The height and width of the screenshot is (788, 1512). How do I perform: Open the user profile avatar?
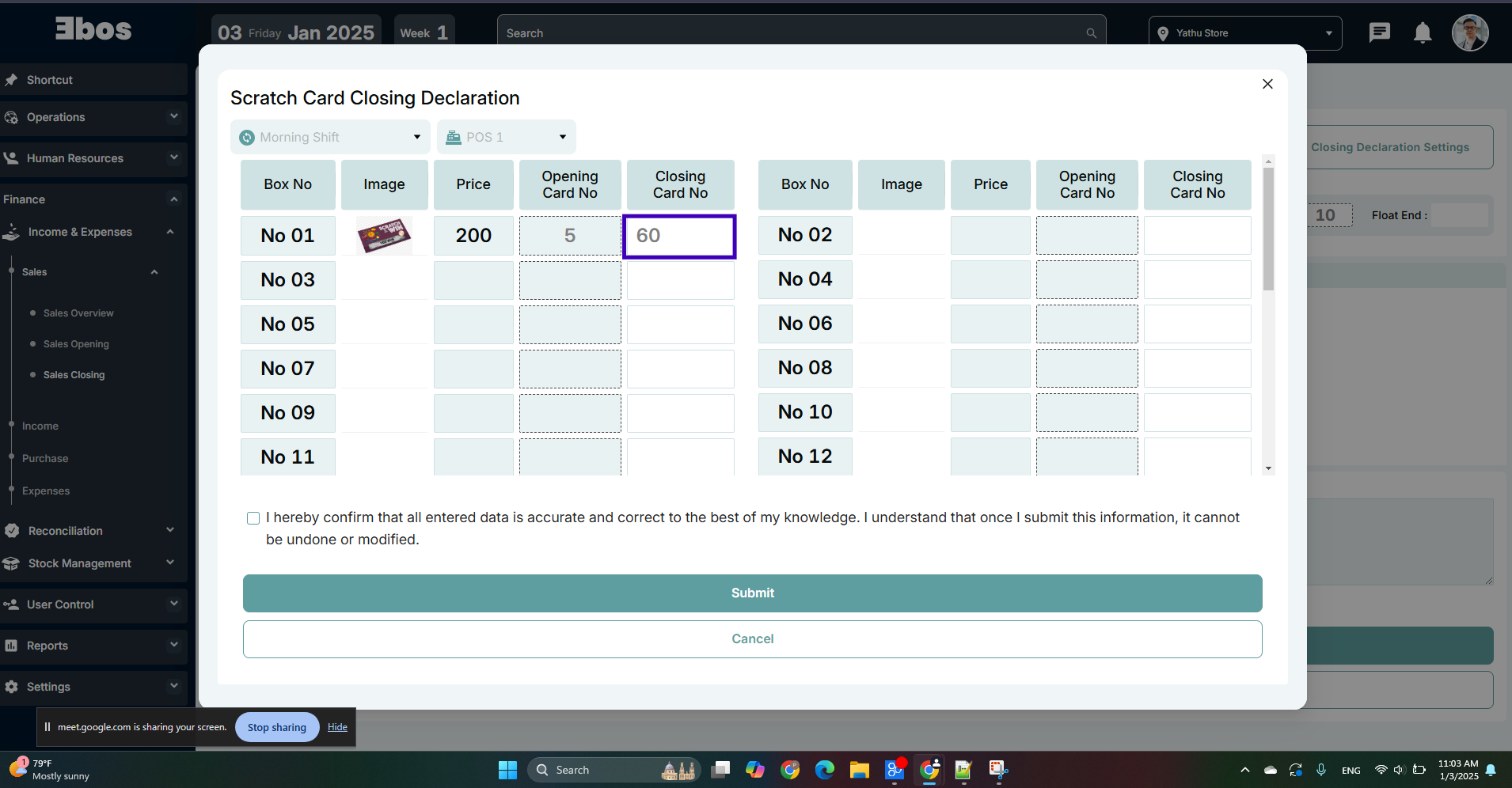(1470, 33)
